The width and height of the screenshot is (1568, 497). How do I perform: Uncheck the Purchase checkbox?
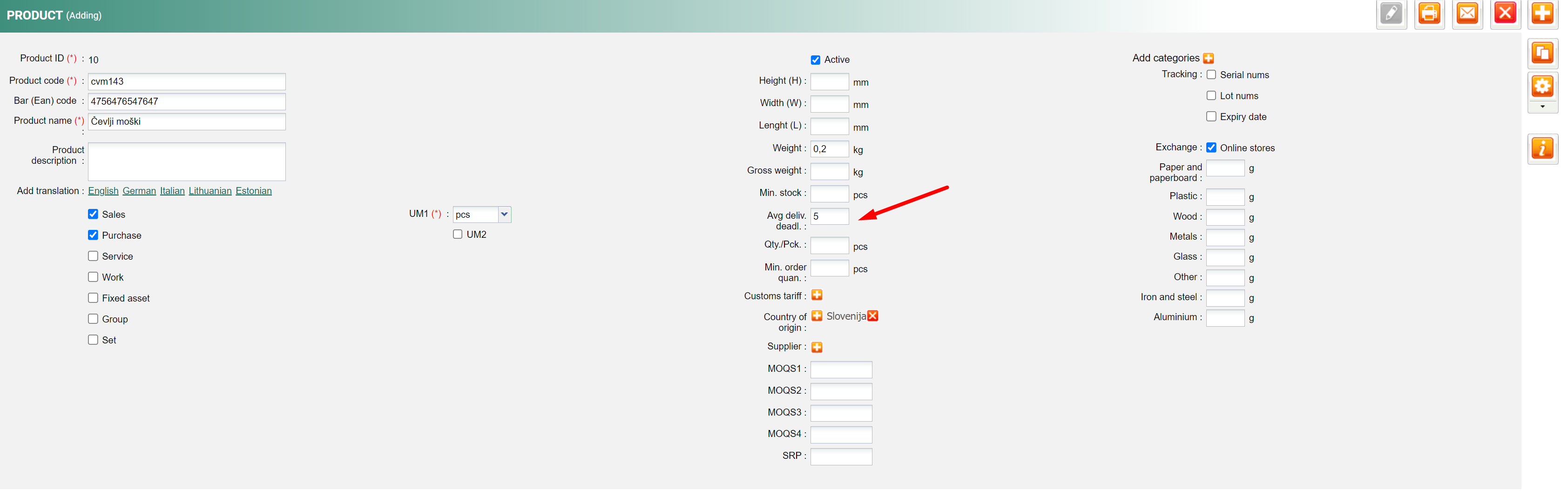[x=93, y=235]
